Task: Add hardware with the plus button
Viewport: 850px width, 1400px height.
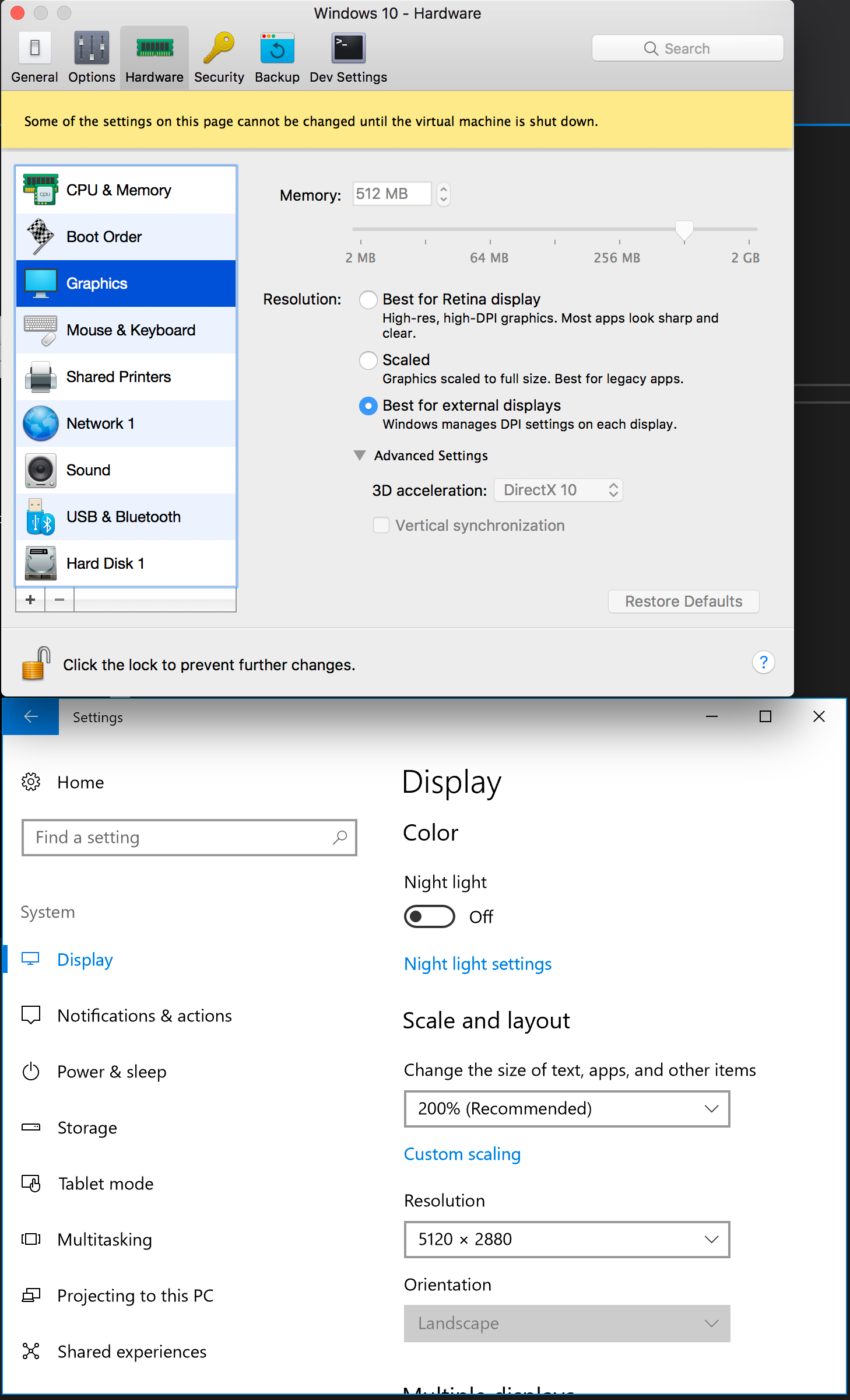Action: pos(30,599)
